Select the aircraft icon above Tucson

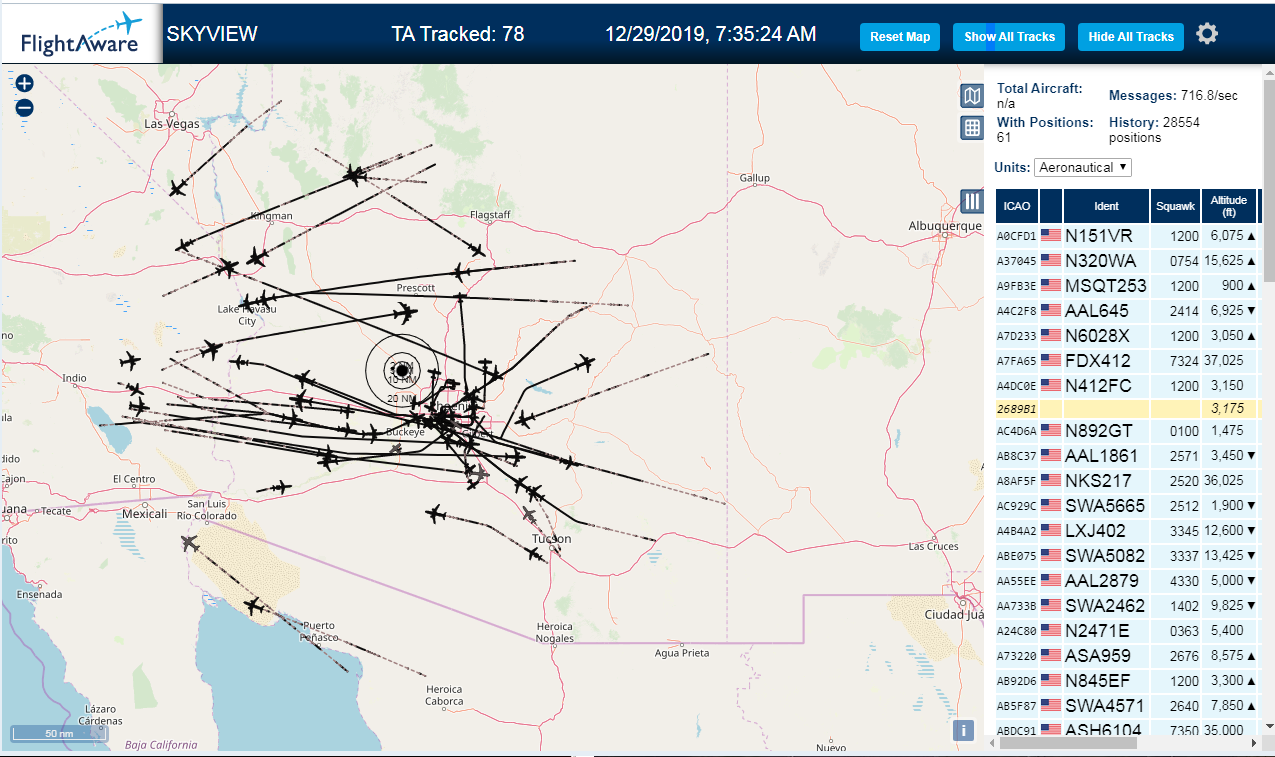[x=529, y=513]
